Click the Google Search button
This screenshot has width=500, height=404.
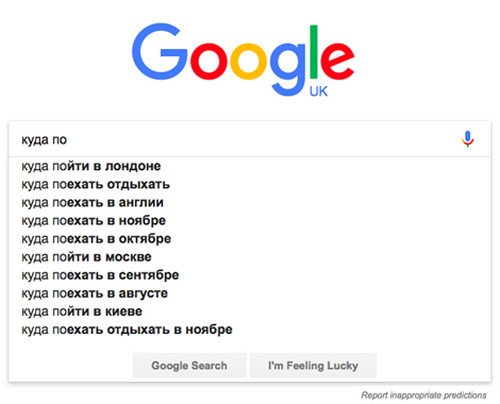point(189,365)
